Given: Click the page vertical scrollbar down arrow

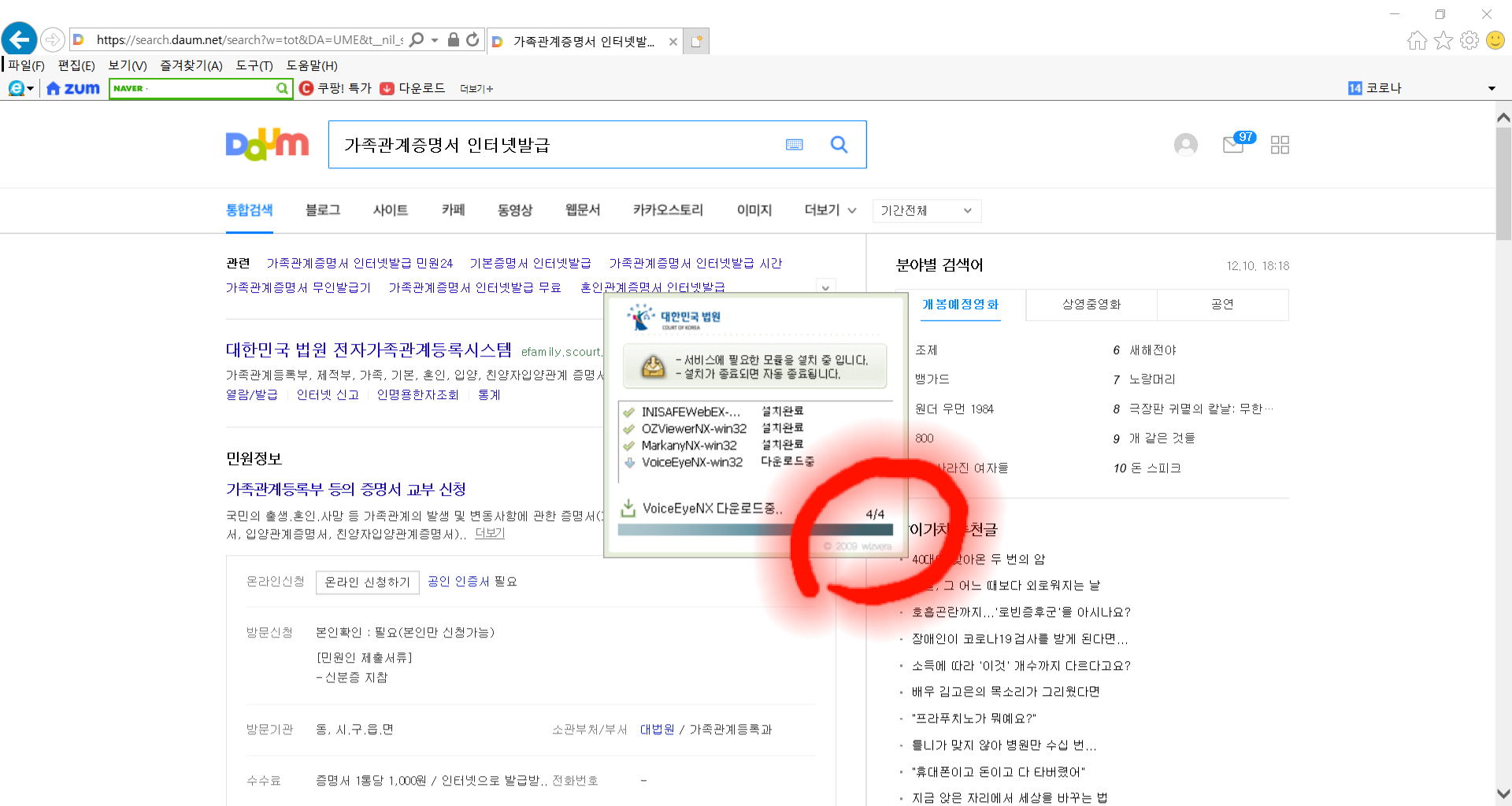Looking at the screenshot, I should 1503,793.
